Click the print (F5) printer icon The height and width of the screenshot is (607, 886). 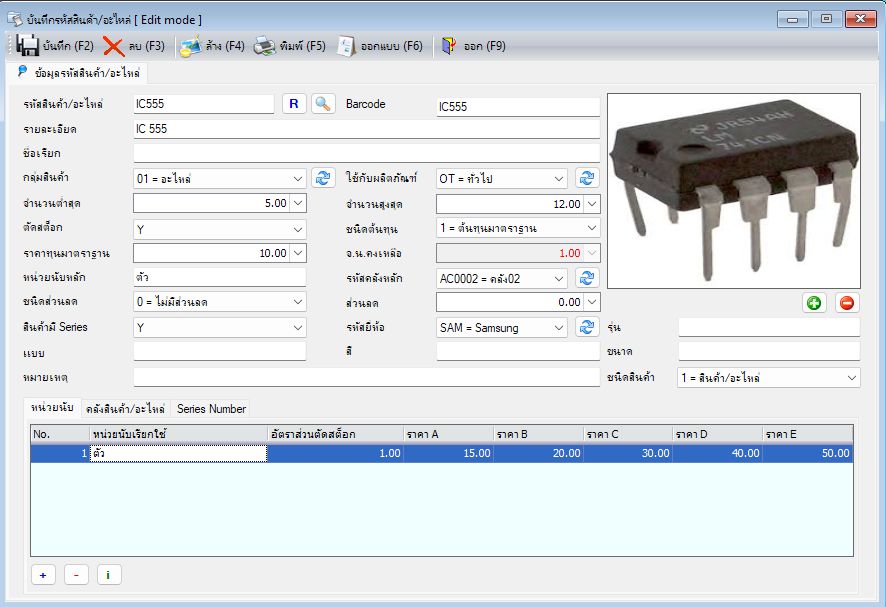(x=264, y=46)
